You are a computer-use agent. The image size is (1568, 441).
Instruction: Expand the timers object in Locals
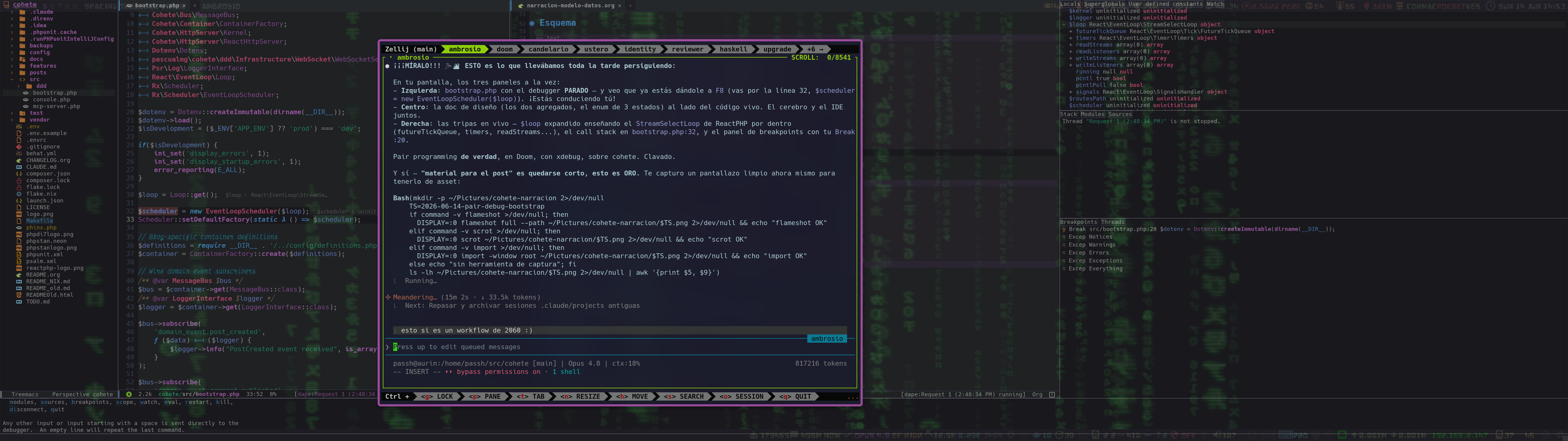pos(1071,38)
